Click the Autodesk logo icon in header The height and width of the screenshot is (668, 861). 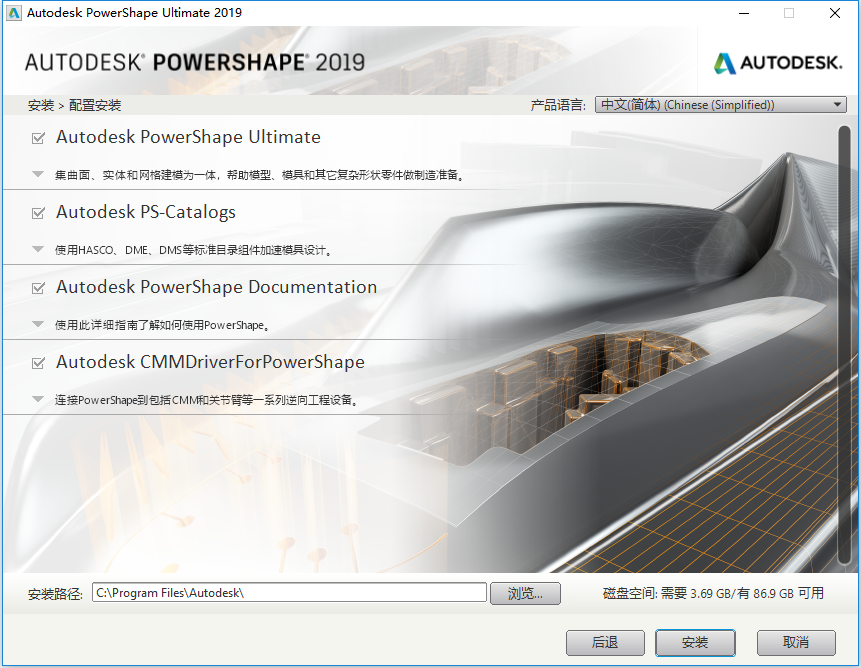pos(724,63)
